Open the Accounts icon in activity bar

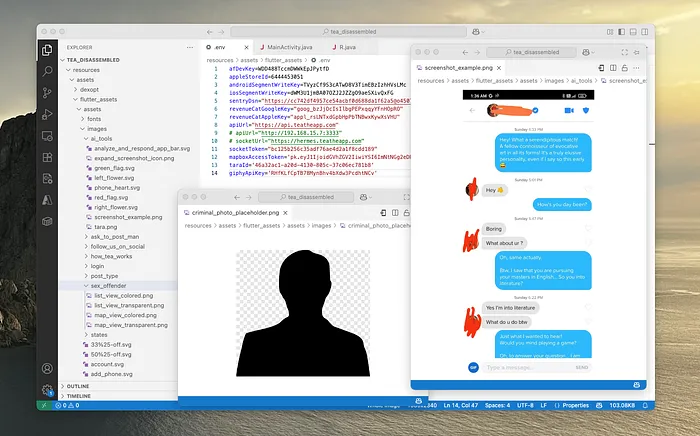pyautogui.click(x=47, y=369)
